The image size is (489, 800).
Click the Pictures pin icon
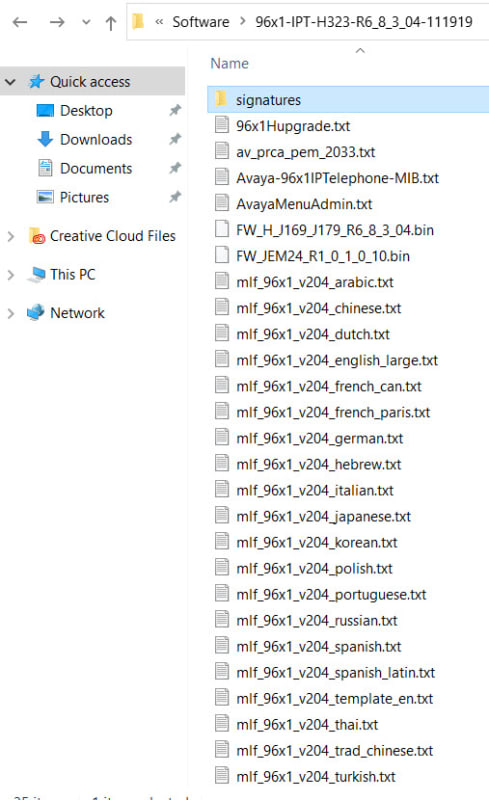[175, 196]
